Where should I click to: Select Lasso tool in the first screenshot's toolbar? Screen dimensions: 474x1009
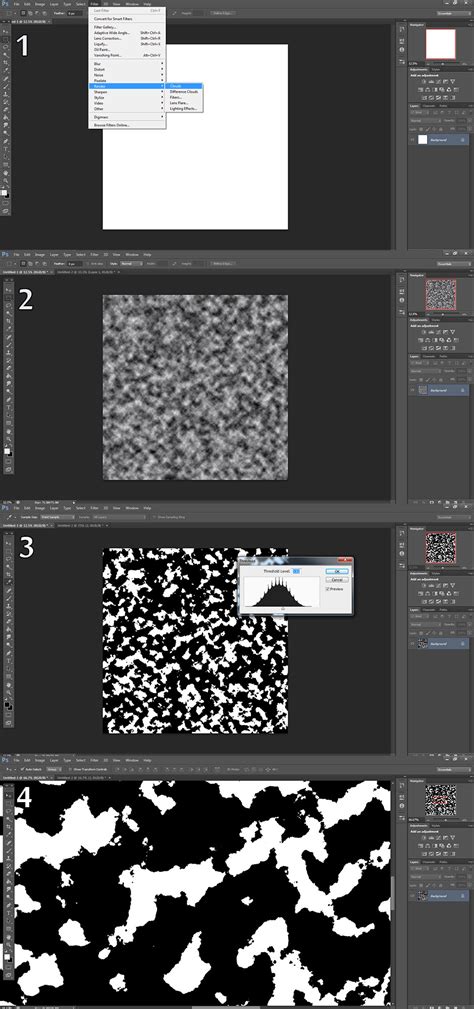click(6, 47)
